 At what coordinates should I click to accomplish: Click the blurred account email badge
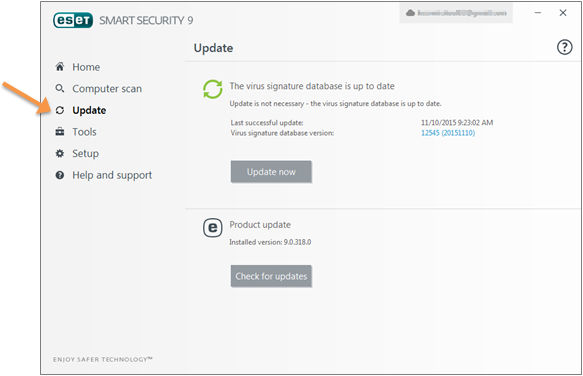[456, 13]
